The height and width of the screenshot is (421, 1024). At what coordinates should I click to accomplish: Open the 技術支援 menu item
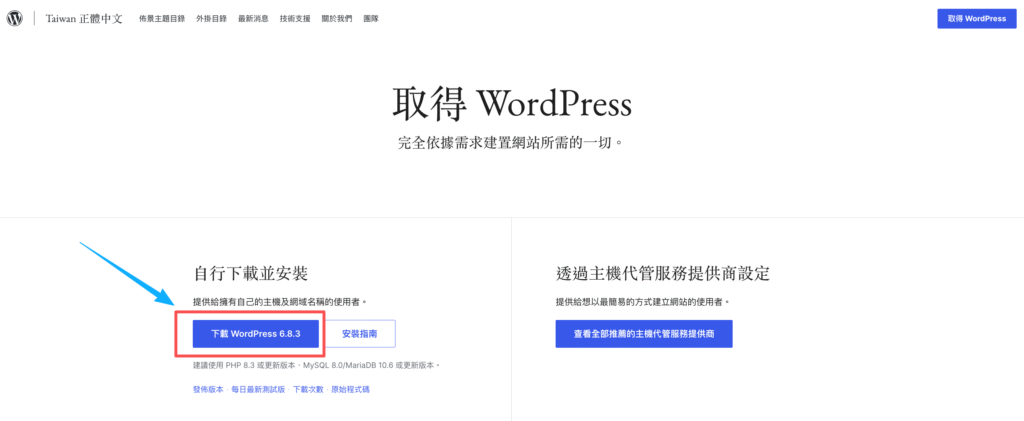point(295,18)
